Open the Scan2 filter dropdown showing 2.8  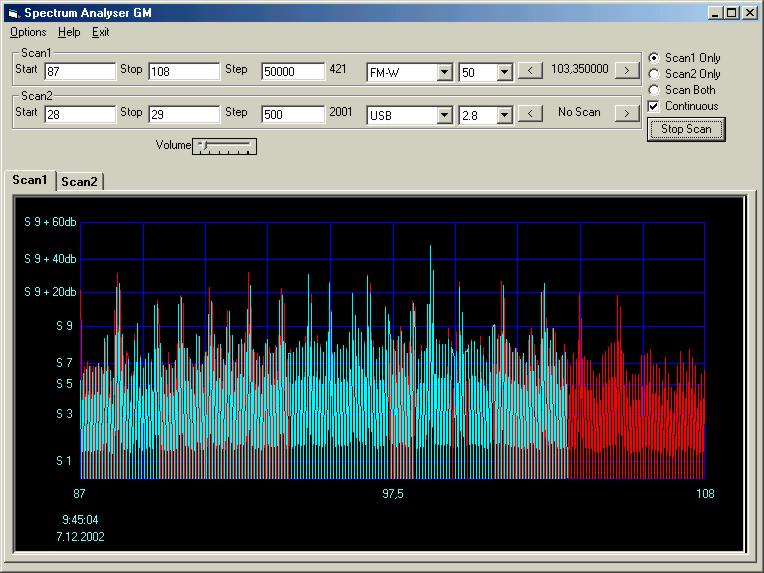pos(505,115)
